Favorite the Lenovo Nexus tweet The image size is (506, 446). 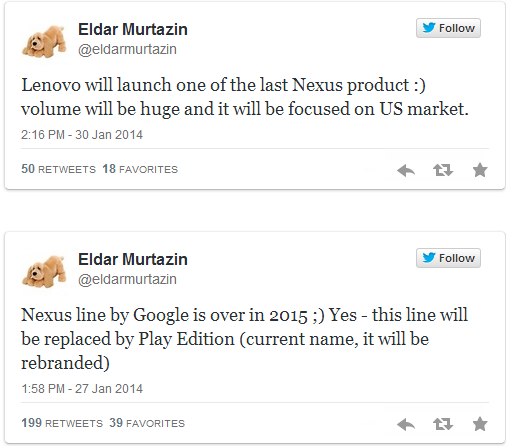(480, 170)
